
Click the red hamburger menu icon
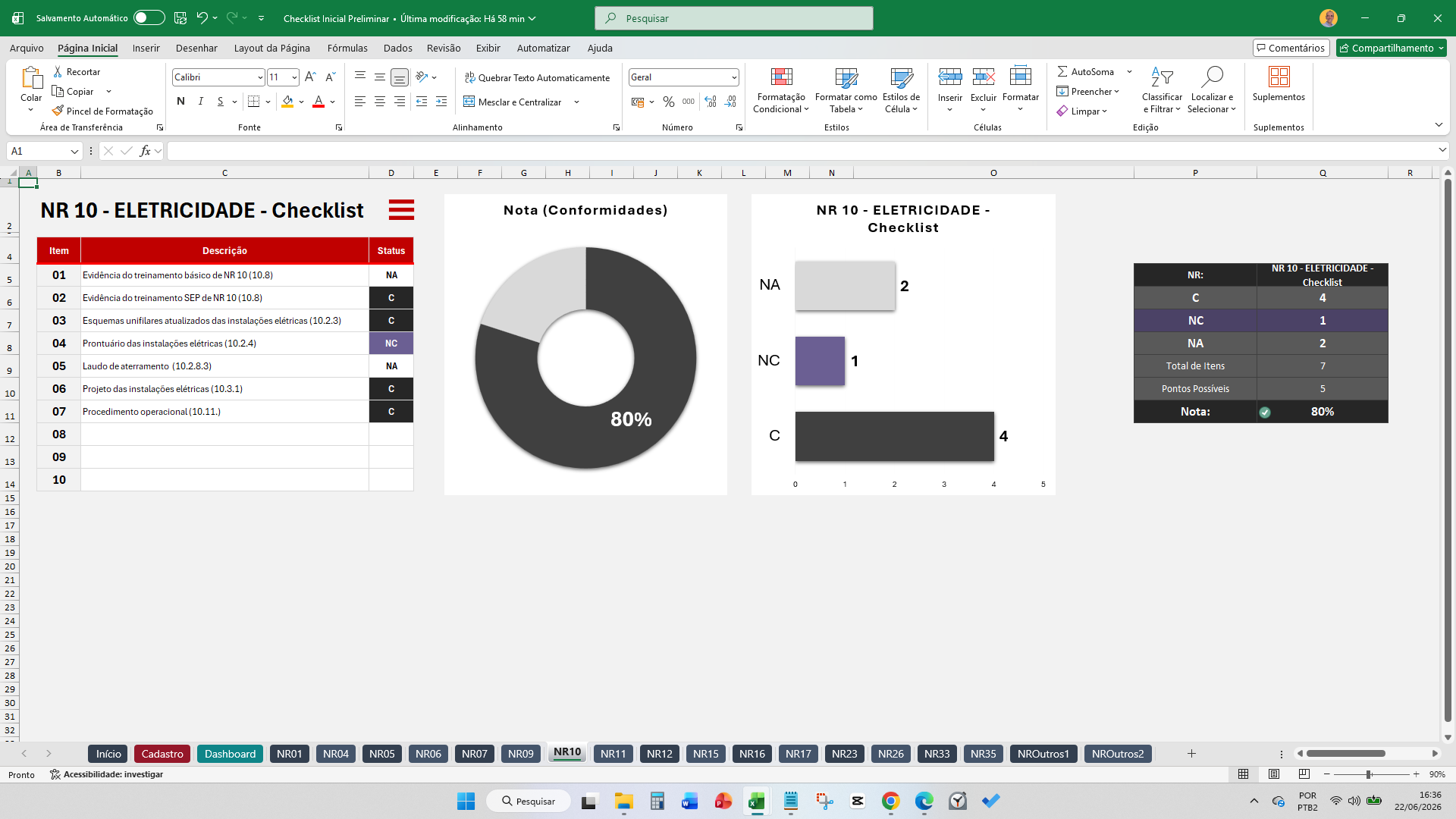click(401, 209)
